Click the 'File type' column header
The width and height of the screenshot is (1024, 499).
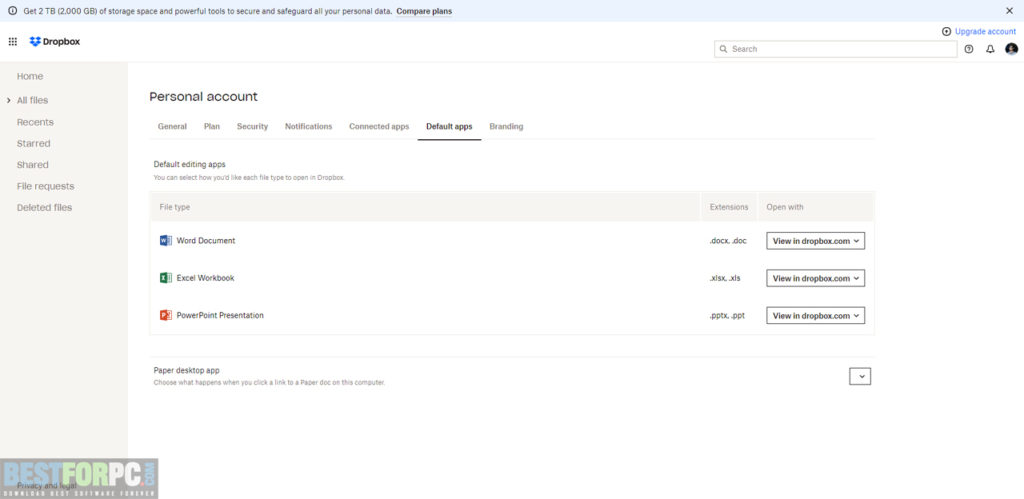[175, 207]
